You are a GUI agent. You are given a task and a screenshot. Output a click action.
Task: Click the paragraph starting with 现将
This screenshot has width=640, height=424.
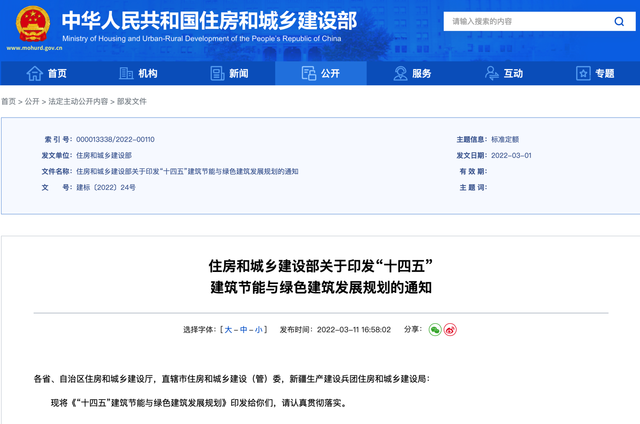click(x=199, y=403)
